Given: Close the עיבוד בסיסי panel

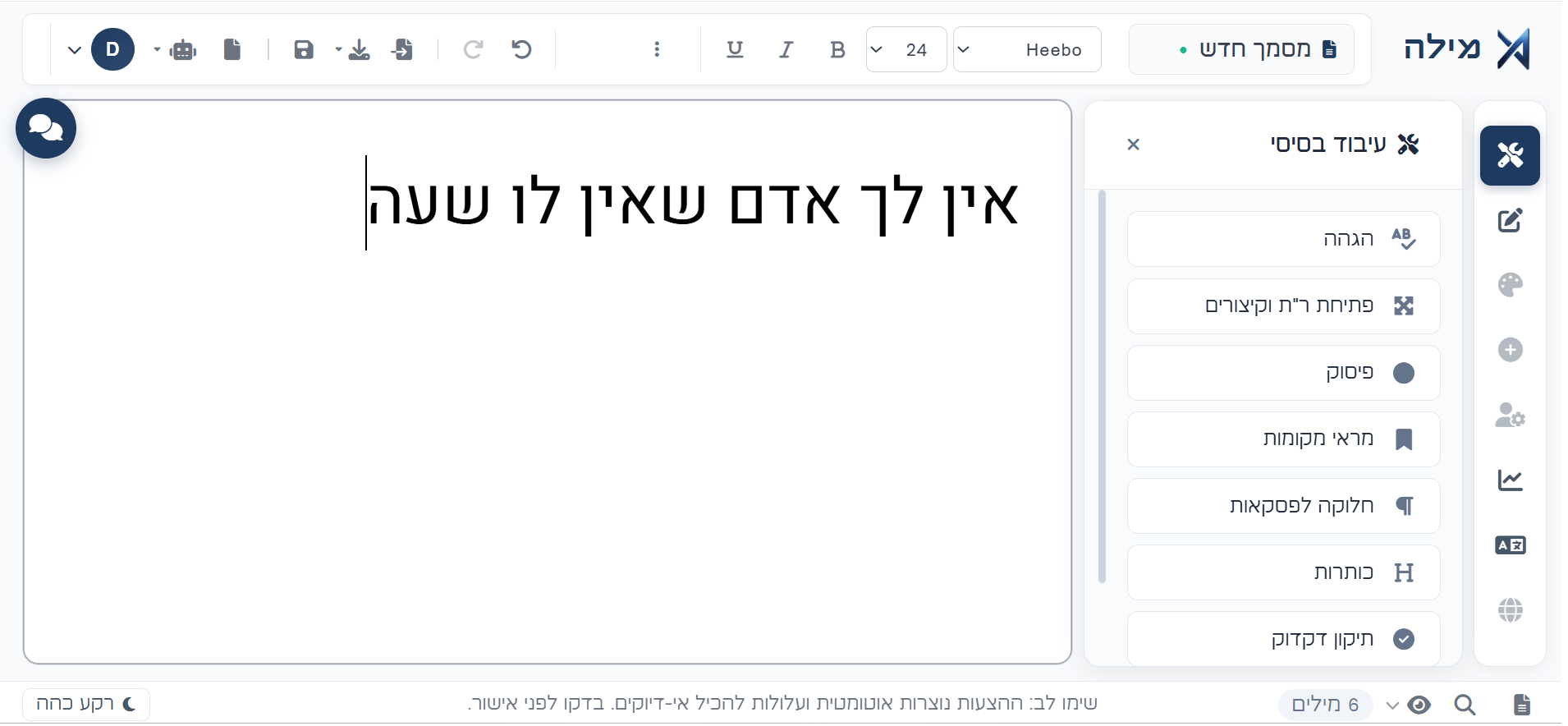Looking at the screenshot, I should tap(1134, 145).
